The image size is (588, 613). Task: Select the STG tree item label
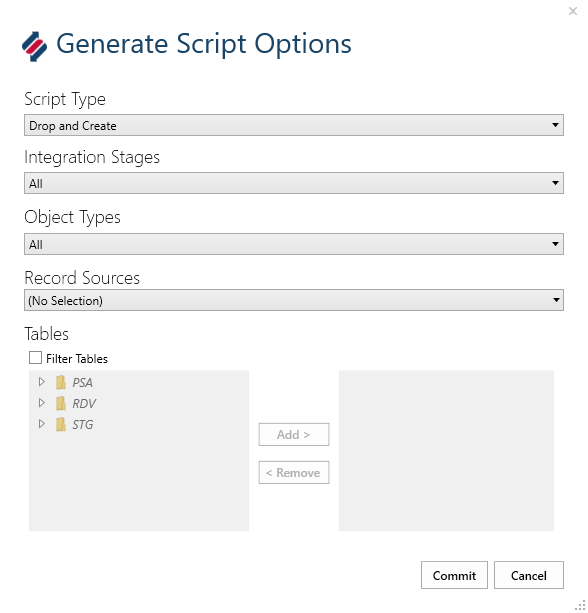click(83, 425)
